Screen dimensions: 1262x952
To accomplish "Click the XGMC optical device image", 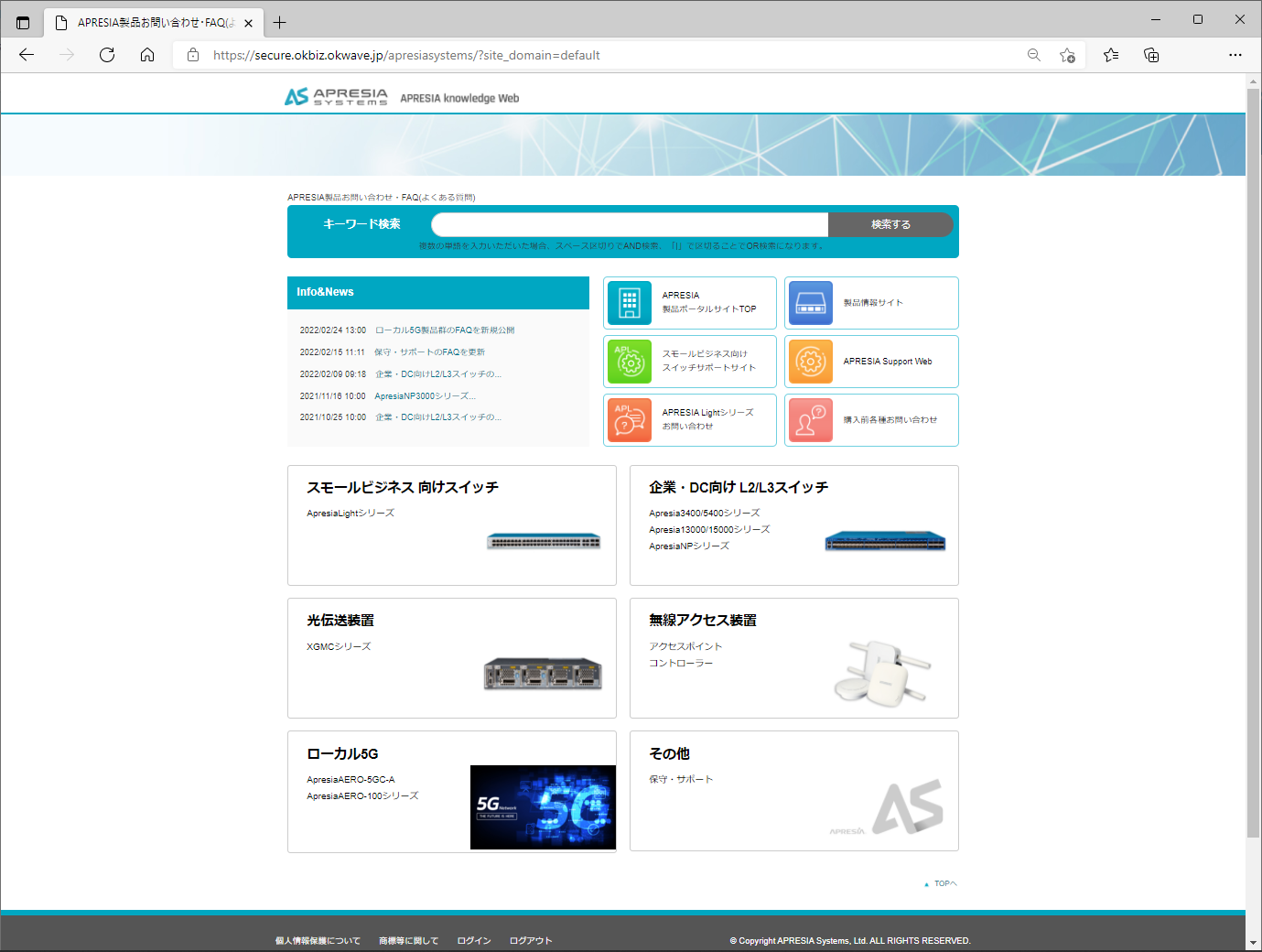I will (544, 674).
